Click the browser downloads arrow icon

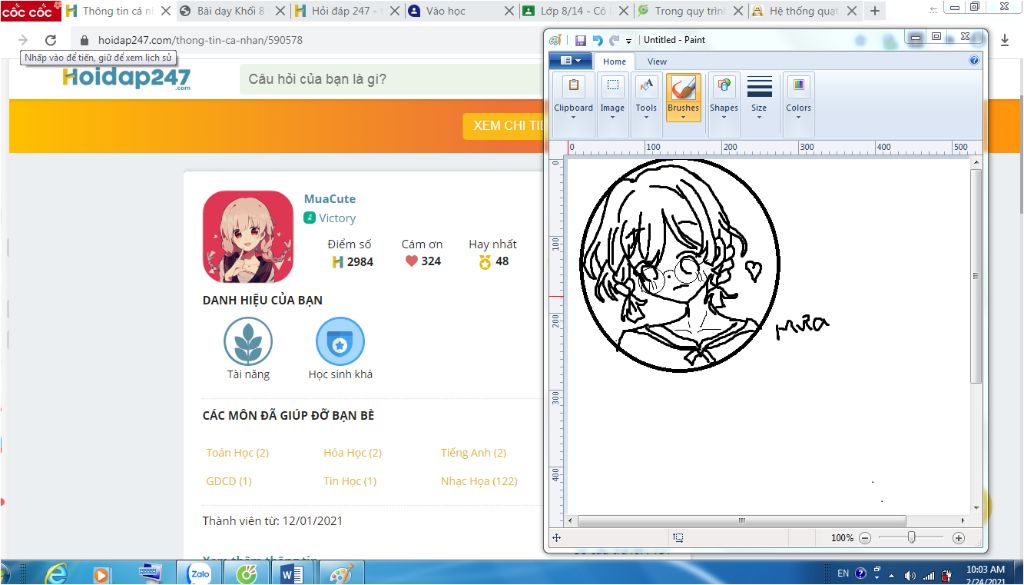pos(1005,40)
